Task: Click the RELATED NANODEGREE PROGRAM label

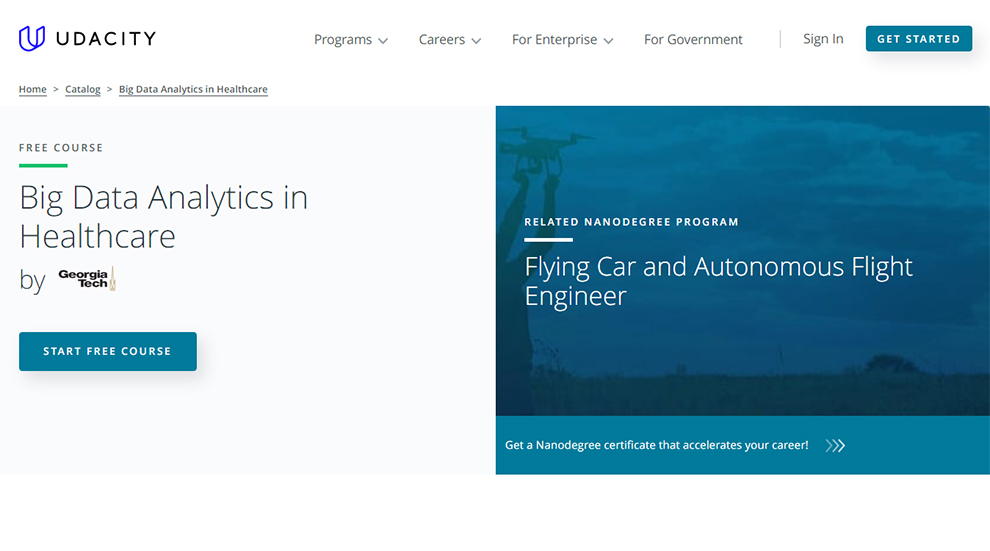Action: [x=631, y=222]
